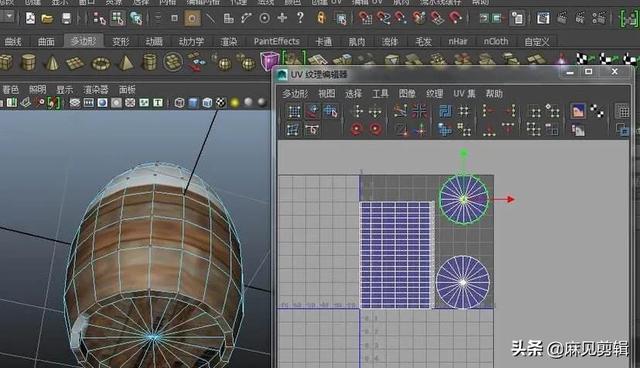Image resolution: width=640 pixels, height=368 pixels.
Task: Open UV editor 帮助 menu
Action: pyautogui.click(x=494, y=93)
